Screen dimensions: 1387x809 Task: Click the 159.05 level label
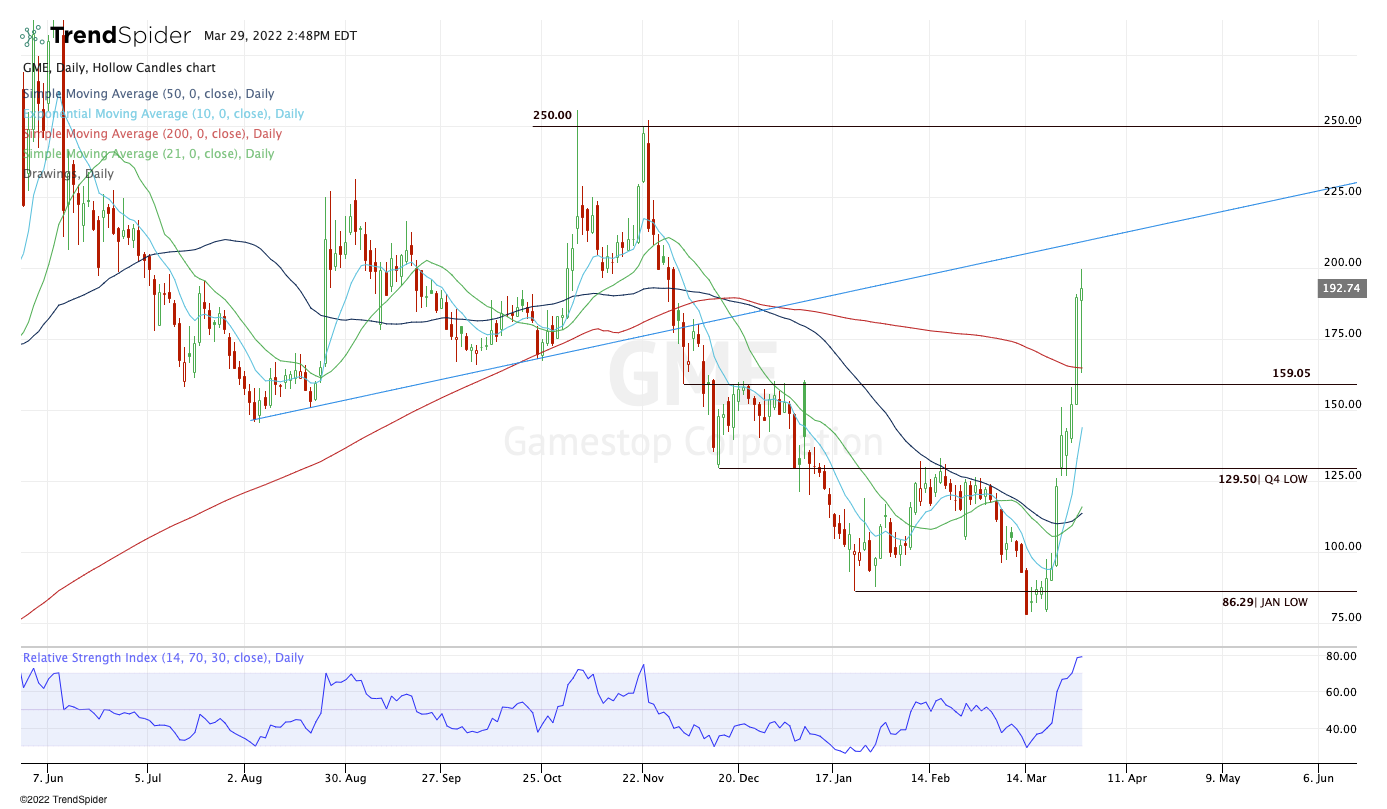[1291, 373]
